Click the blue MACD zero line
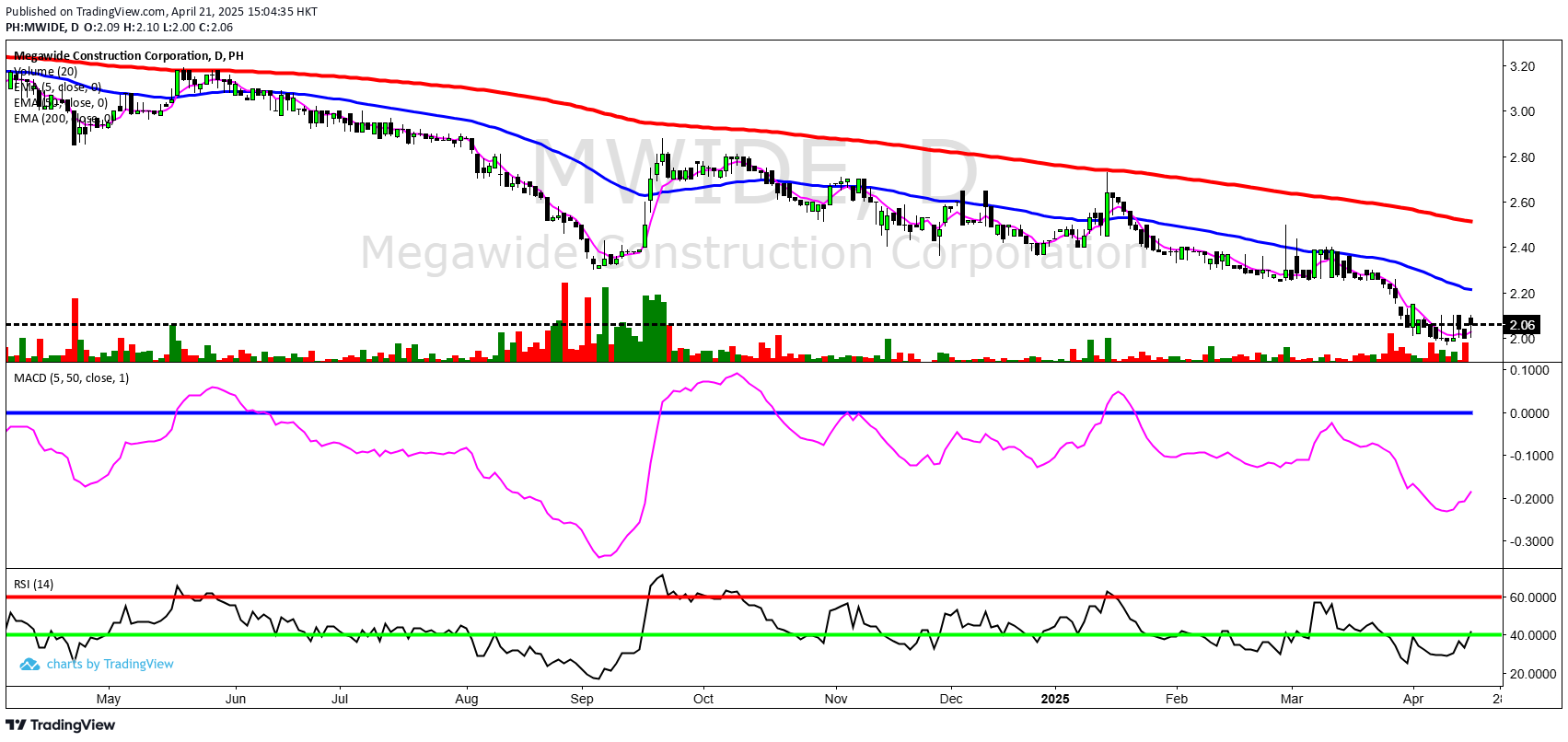 coord(739,412)
